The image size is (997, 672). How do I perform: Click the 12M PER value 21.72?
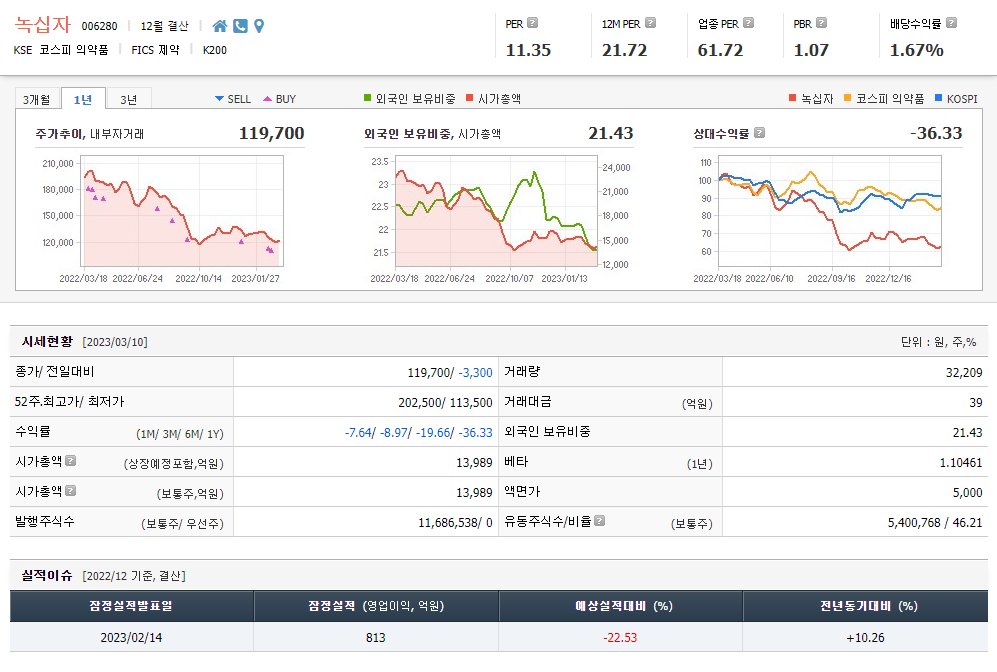coord(624,50)
